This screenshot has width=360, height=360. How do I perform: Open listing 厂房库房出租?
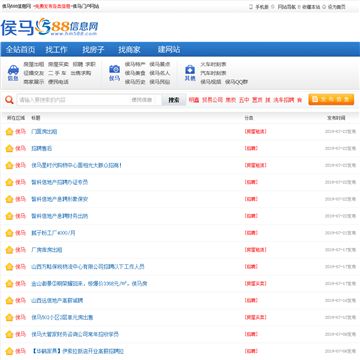[47, 250]
